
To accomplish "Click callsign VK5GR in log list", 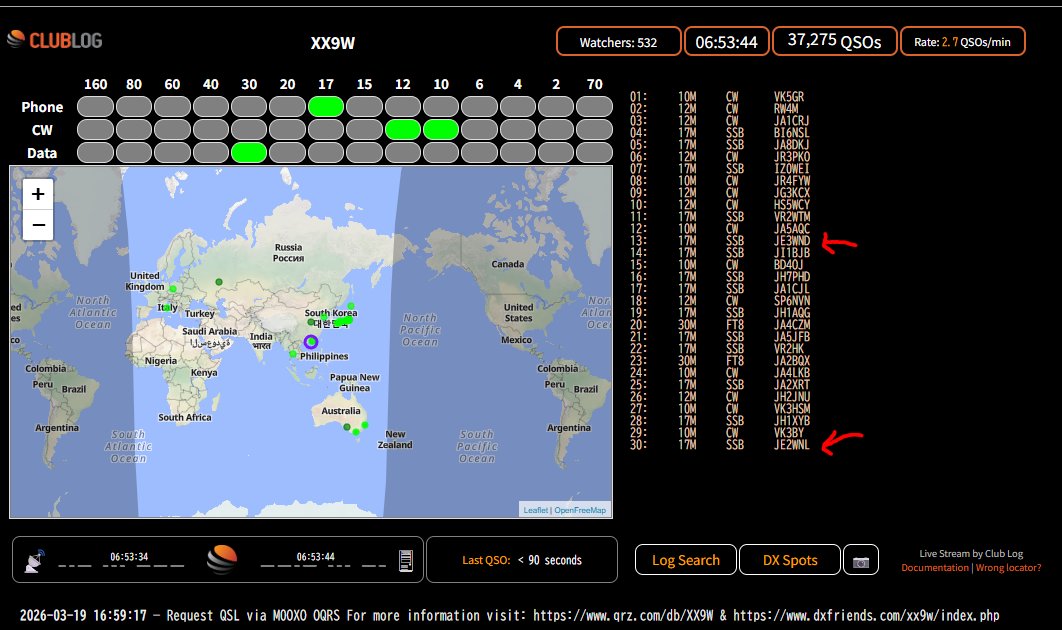I will coord(789,97).
